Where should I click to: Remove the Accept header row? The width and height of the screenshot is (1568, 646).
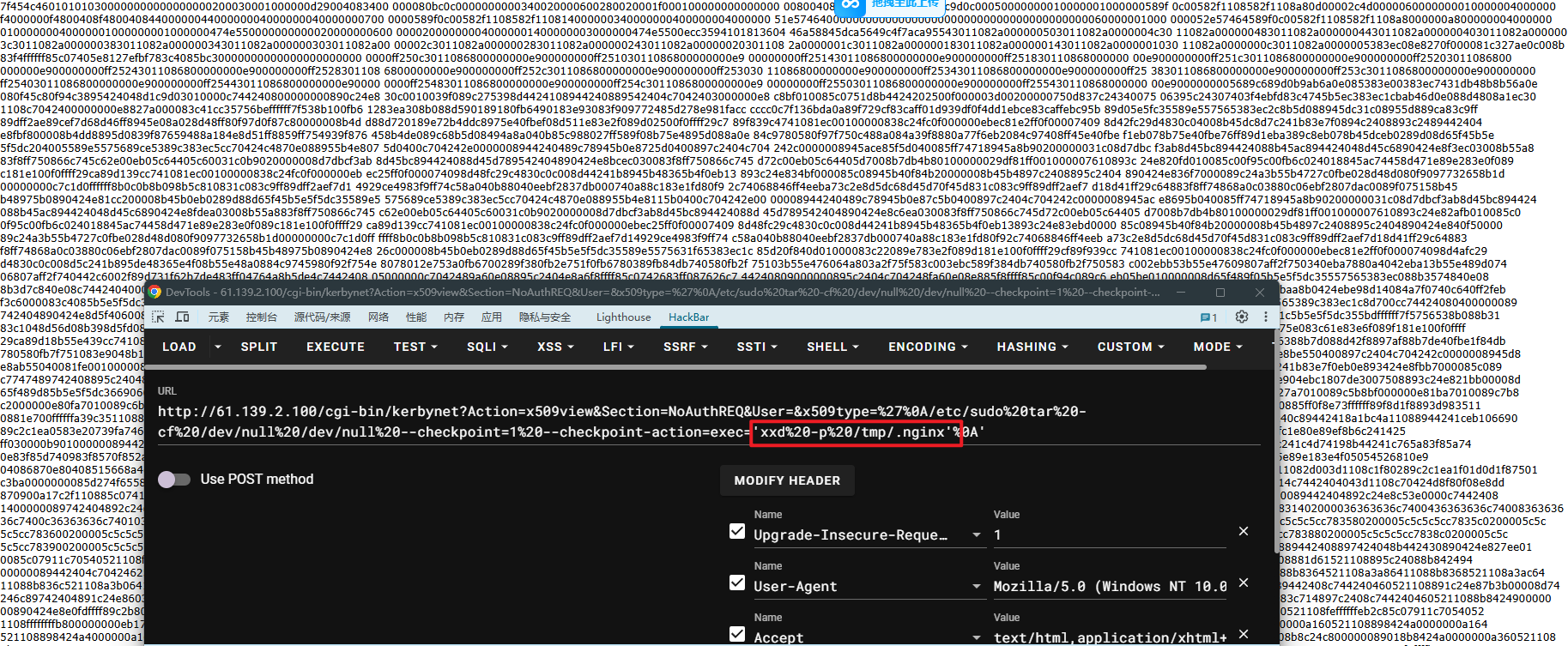tap(1244, 634)
